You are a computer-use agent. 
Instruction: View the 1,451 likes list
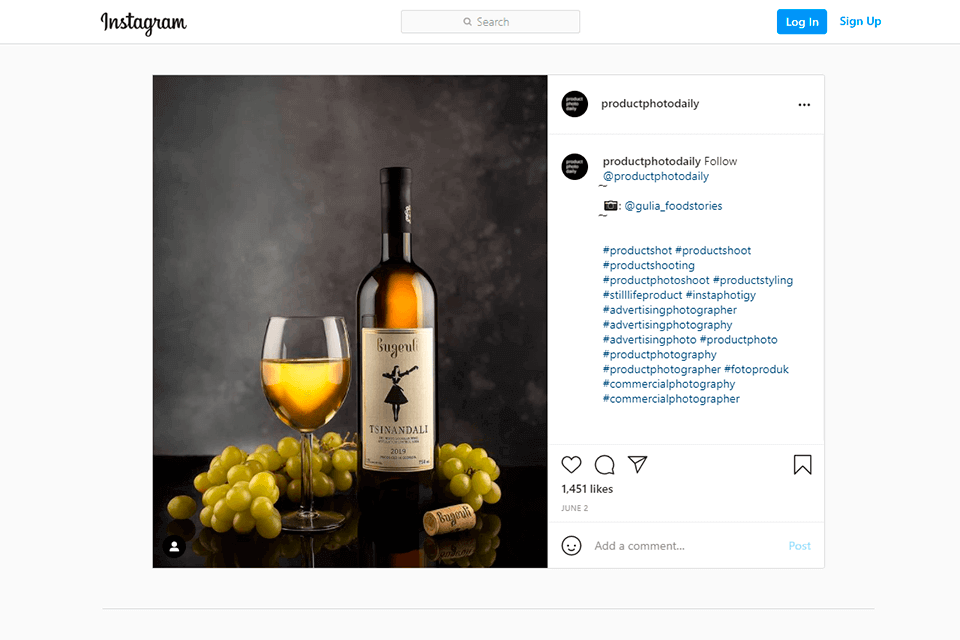pos(587,489)
